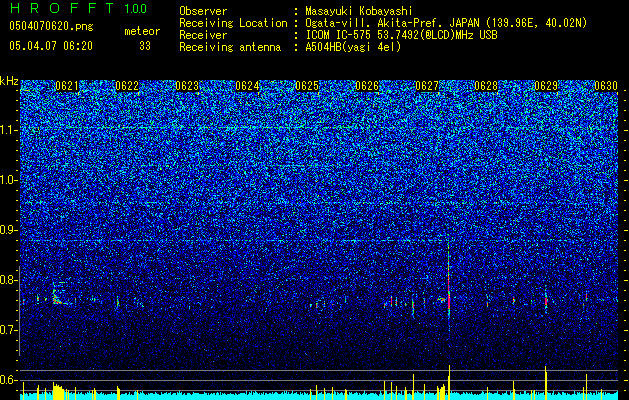Click the 0621 time marker

click(x=67, y=86)
